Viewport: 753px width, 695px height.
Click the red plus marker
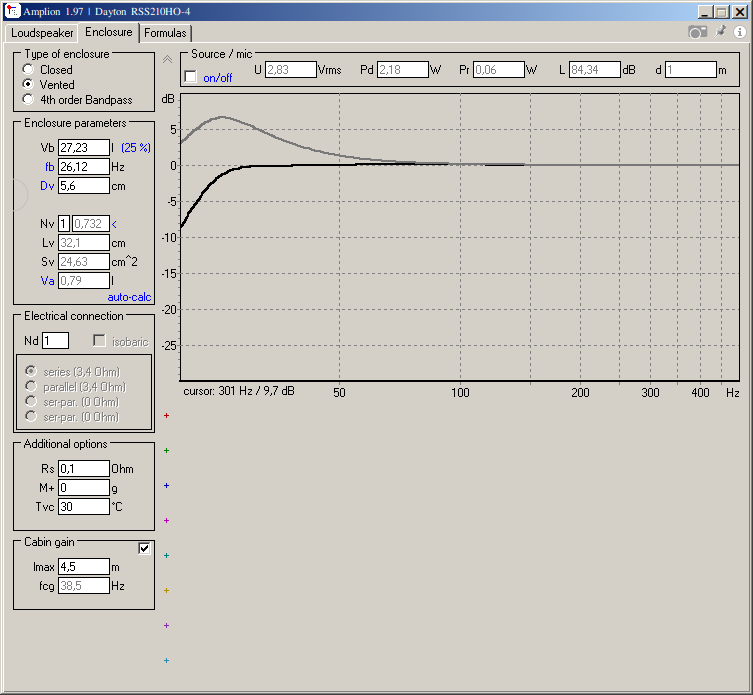(166, 415)
